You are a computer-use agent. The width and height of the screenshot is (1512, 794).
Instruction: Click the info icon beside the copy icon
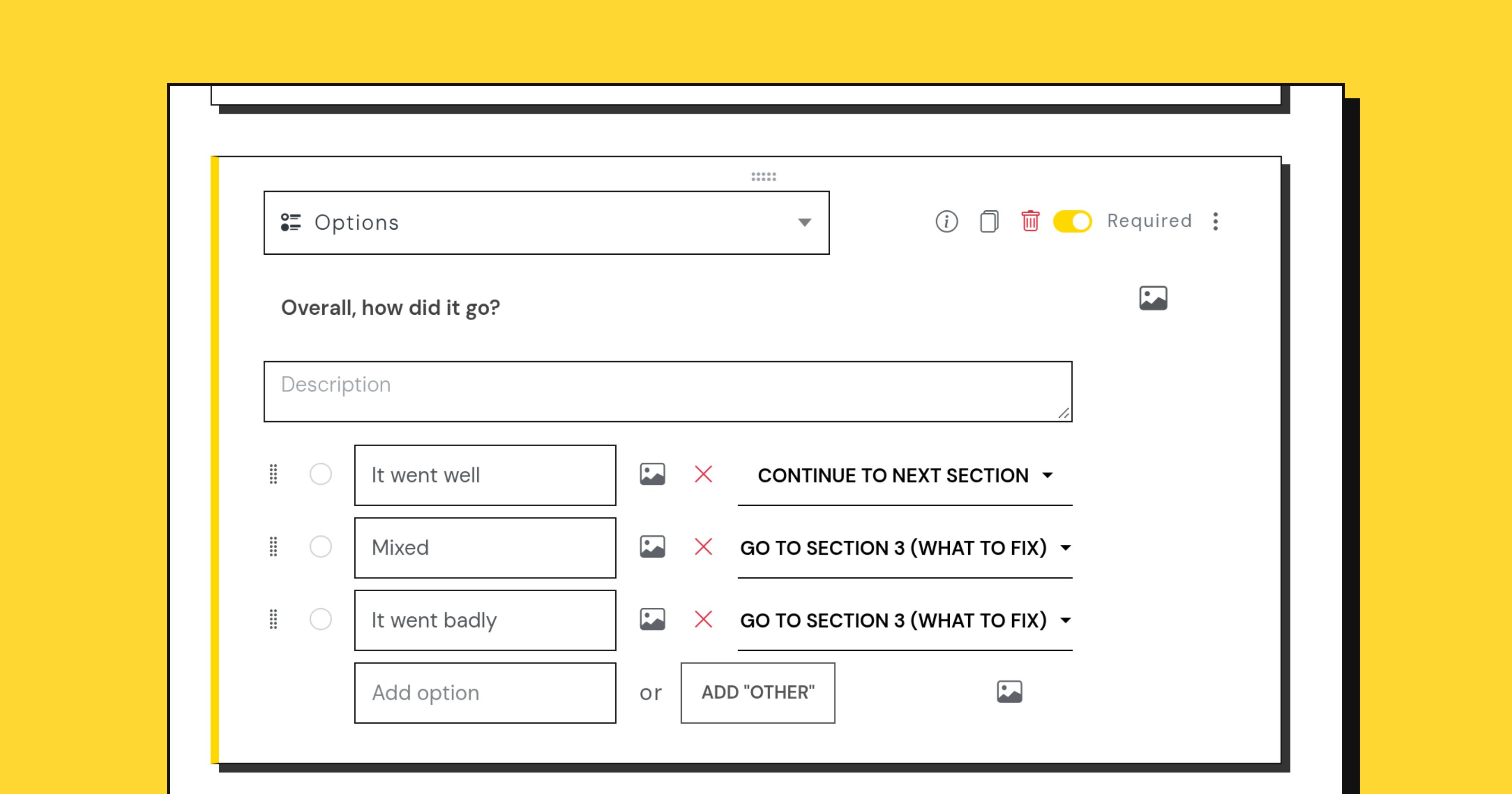[x=946, y=221]
